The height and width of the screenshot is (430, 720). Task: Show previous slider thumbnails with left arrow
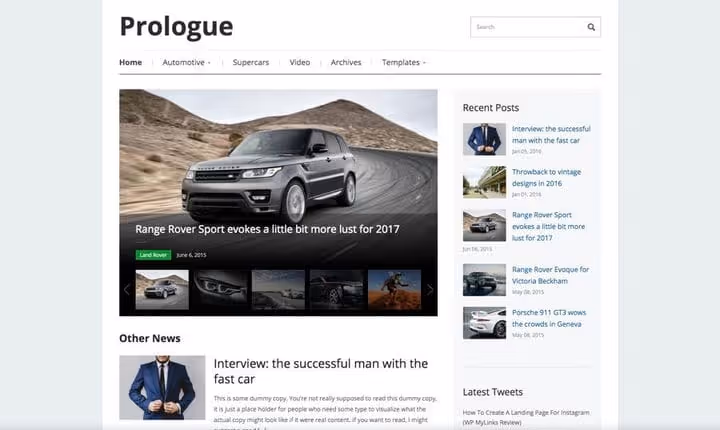tap(127, 289)
